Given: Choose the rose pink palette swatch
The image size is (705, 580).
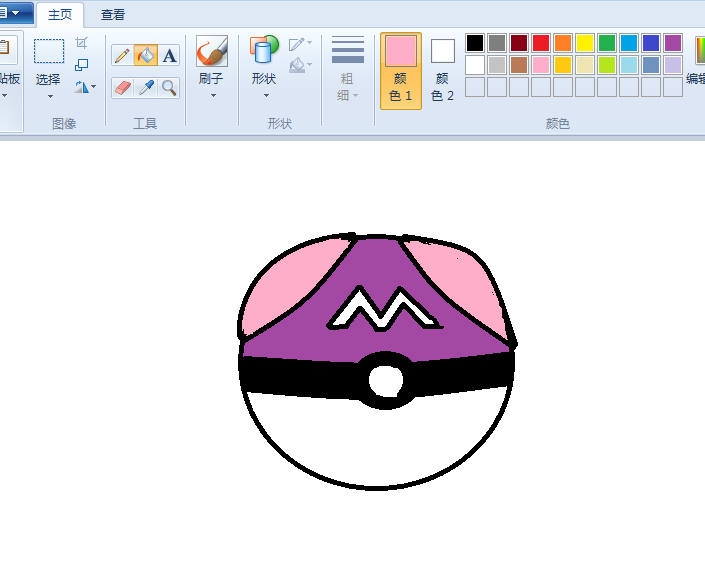Looking at the screenshot, I should [541, 65].
